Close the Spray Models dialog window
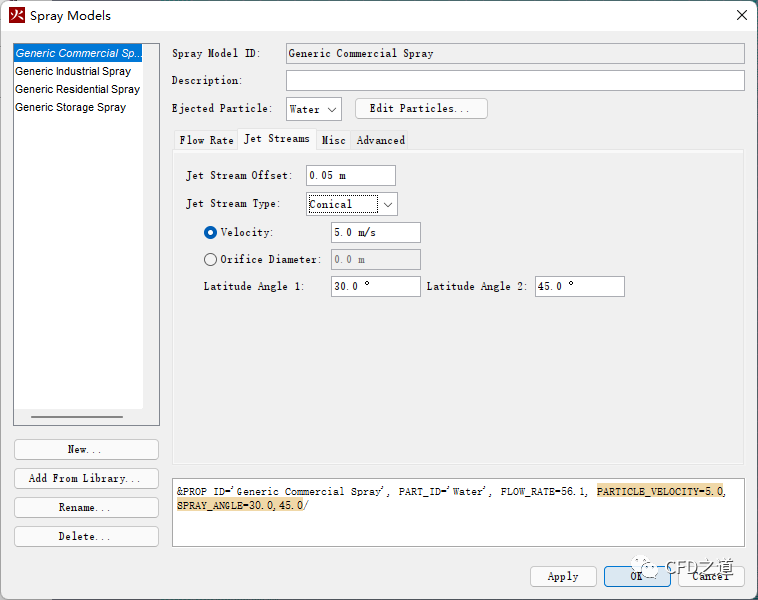 tap(741, 15)
